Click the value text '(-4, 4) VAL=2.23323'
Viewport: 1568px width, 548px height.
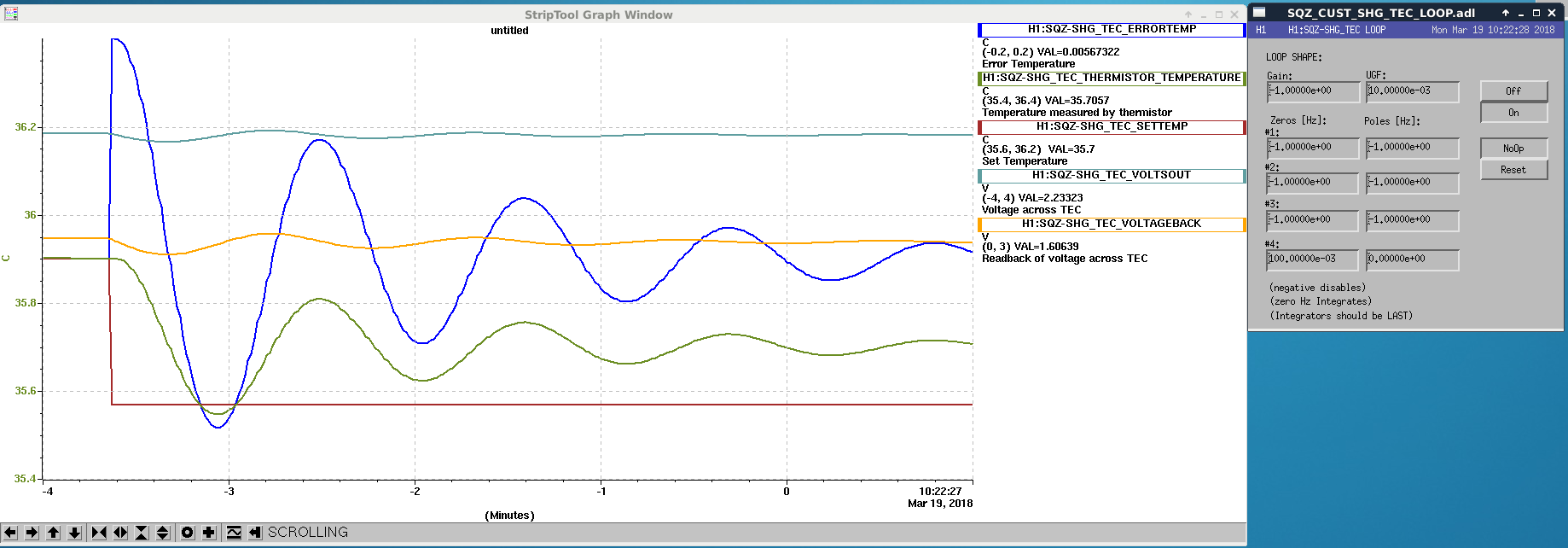(x=1032, y=198)
